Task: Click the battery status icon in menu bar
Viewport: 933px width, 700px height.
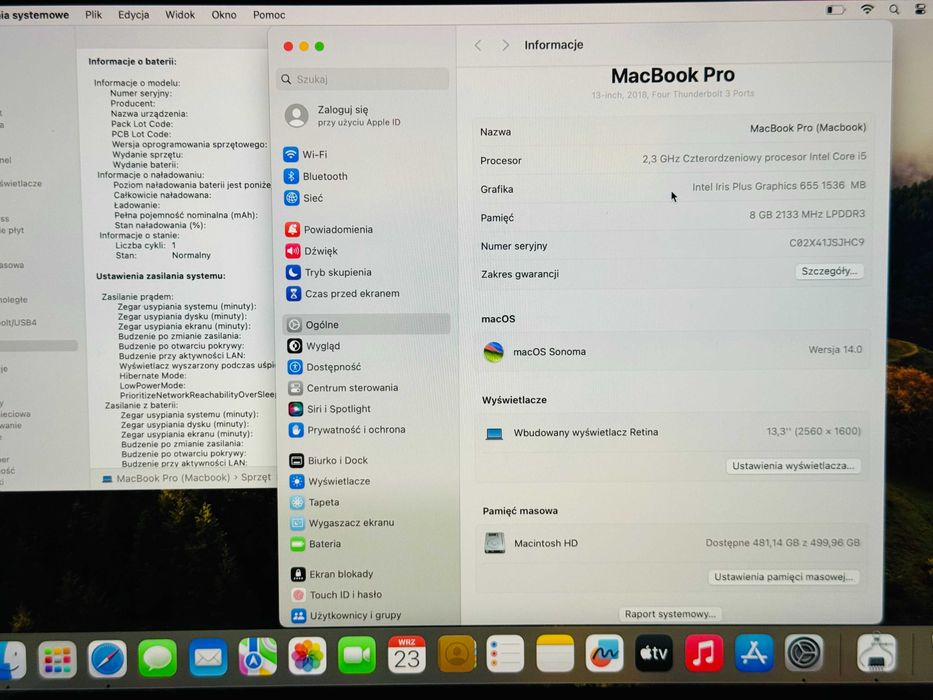Action: click(836, 10)
